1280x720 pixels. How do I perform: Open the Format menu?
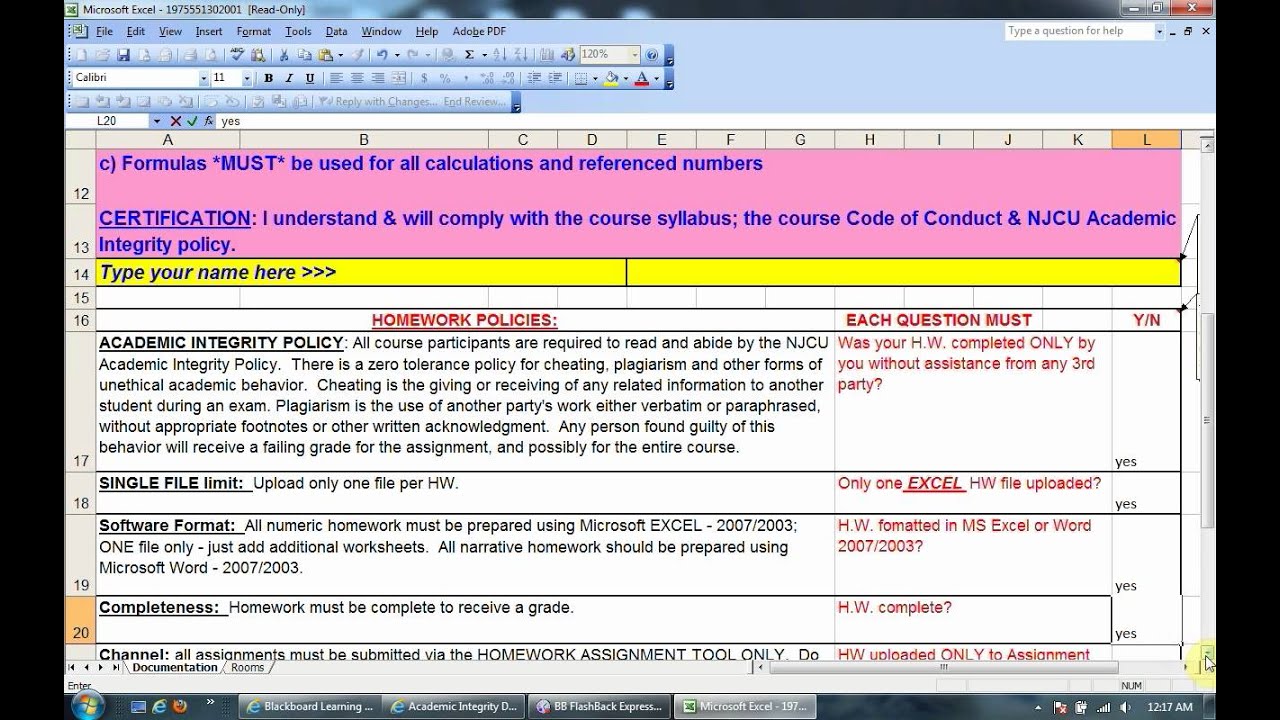(x=254, y=32)
